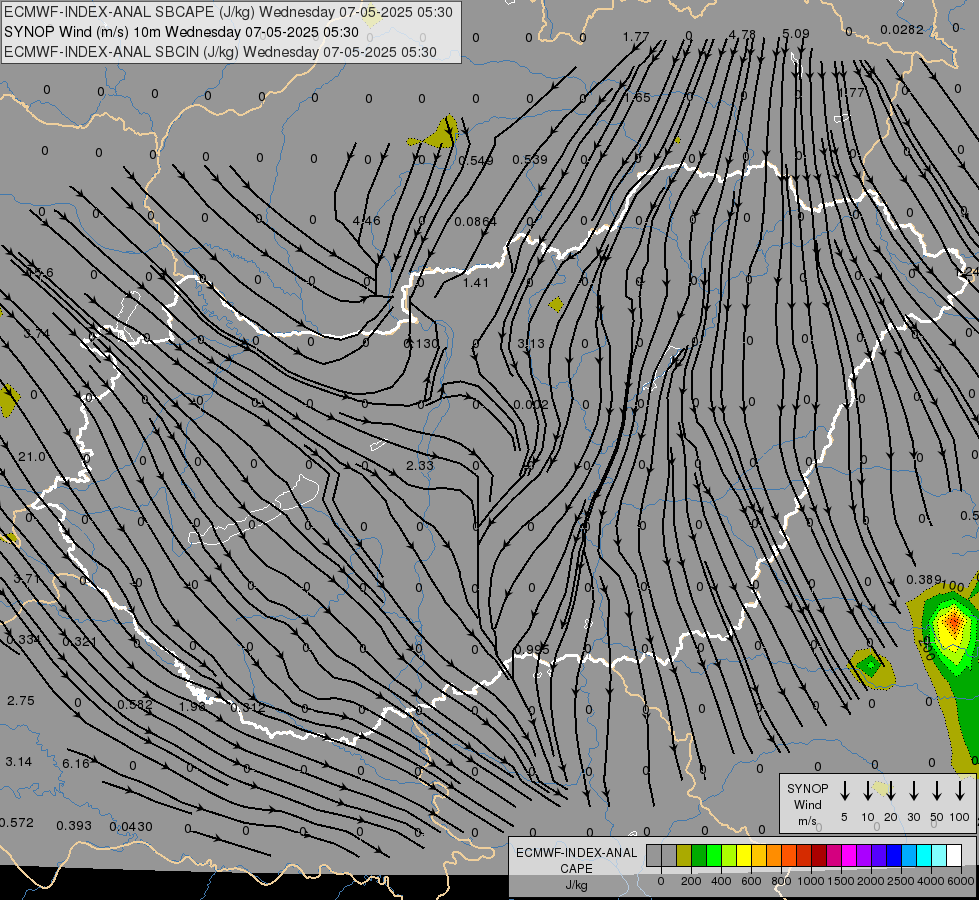Click the 6000 label in the CAPE legend
This screenshot has height=900, width=979.
(x=962, y=881)
